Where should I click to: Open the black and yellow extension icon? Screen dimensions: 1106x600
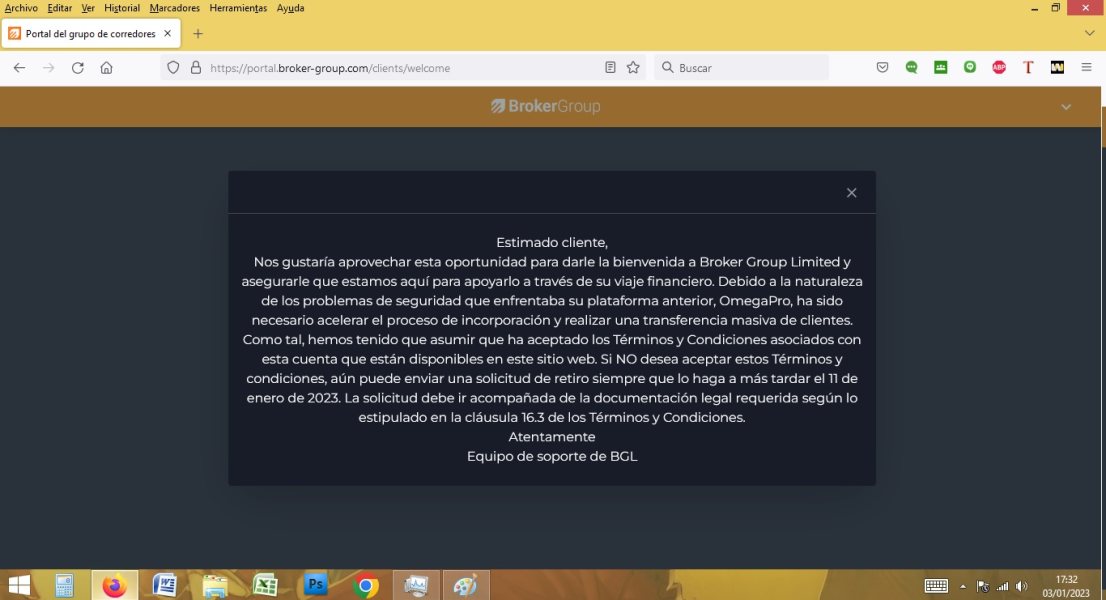(1057, 68)
